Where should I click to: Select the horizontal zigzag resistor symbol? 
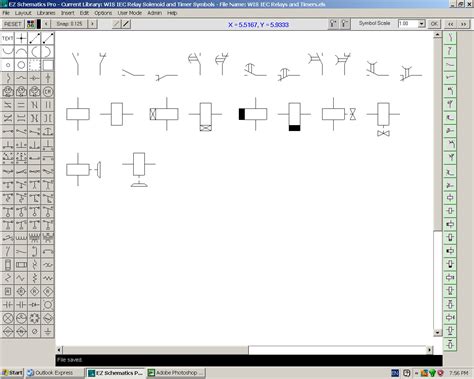coord(48,278)
